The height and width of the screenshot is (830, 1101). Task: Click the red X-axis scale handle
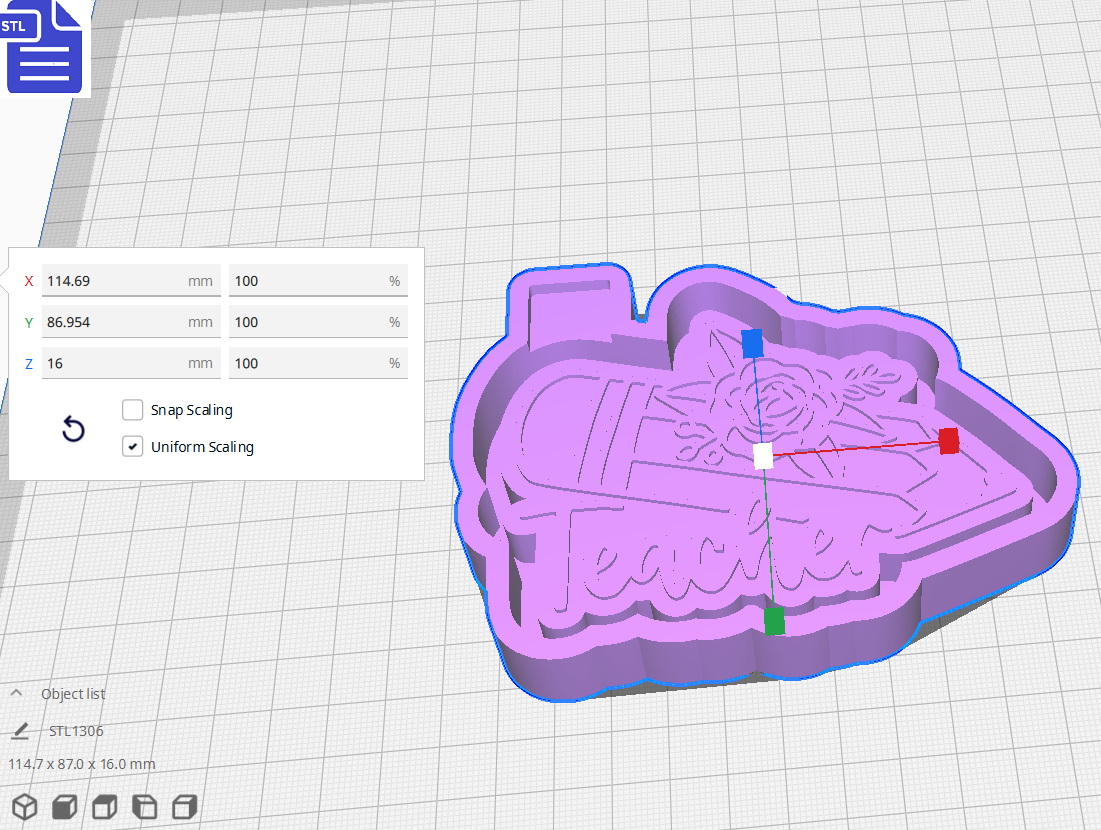948,441
